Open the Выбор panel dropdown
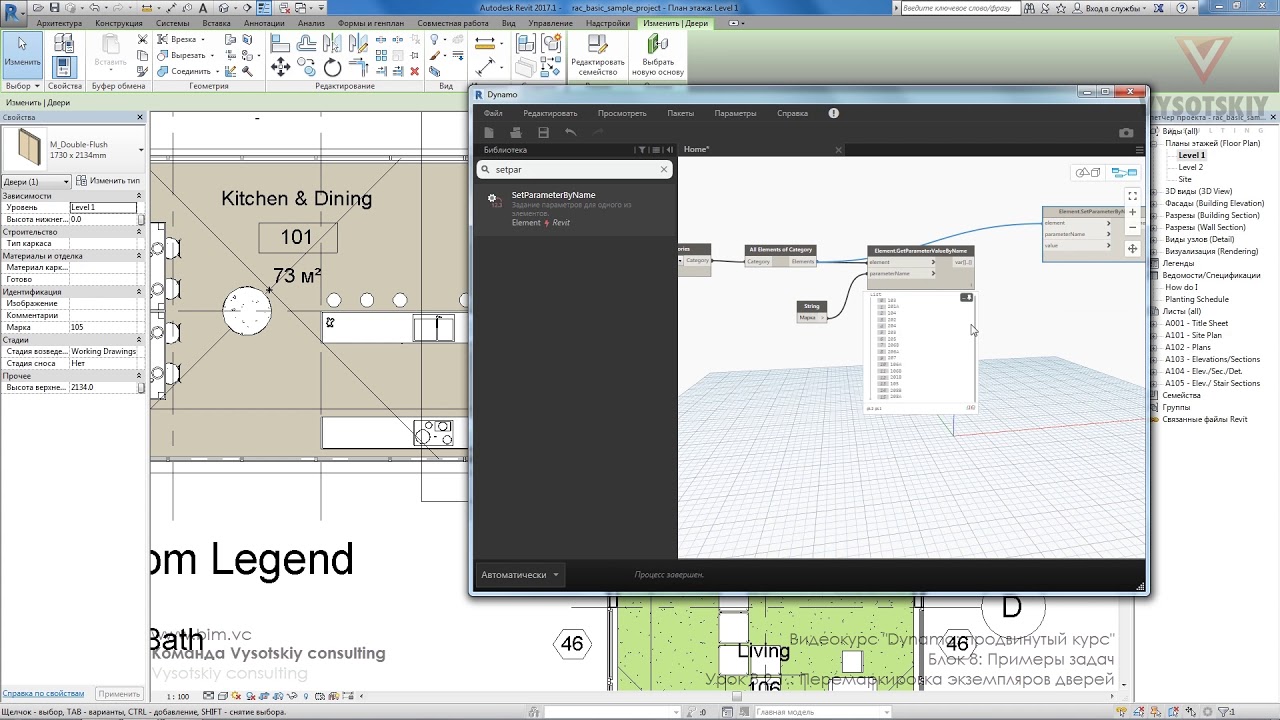1280x720 pixels. (x=22, y=86)
